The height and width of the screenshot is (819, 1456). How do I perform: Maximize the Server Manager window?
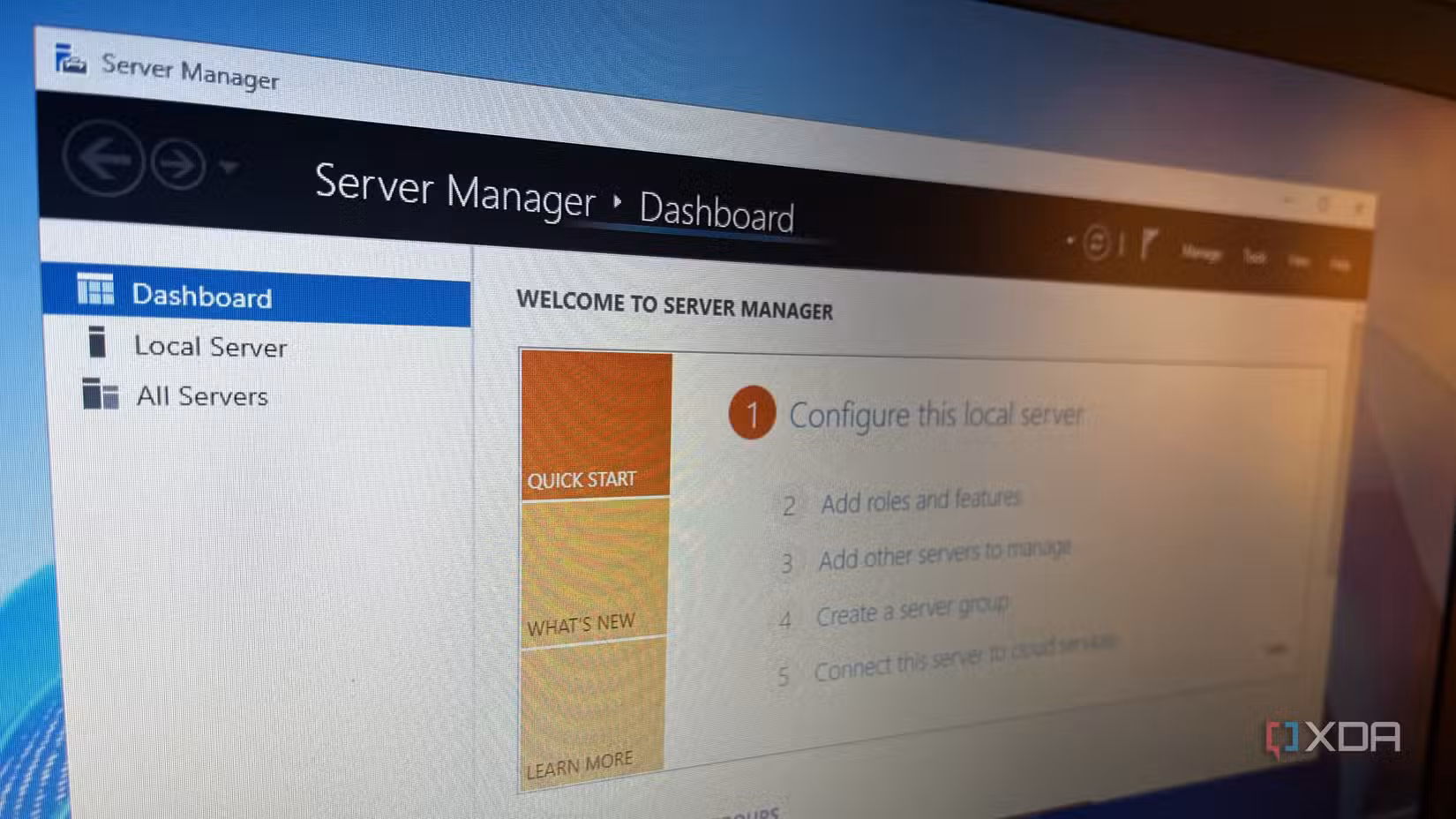click(1324, 205)
